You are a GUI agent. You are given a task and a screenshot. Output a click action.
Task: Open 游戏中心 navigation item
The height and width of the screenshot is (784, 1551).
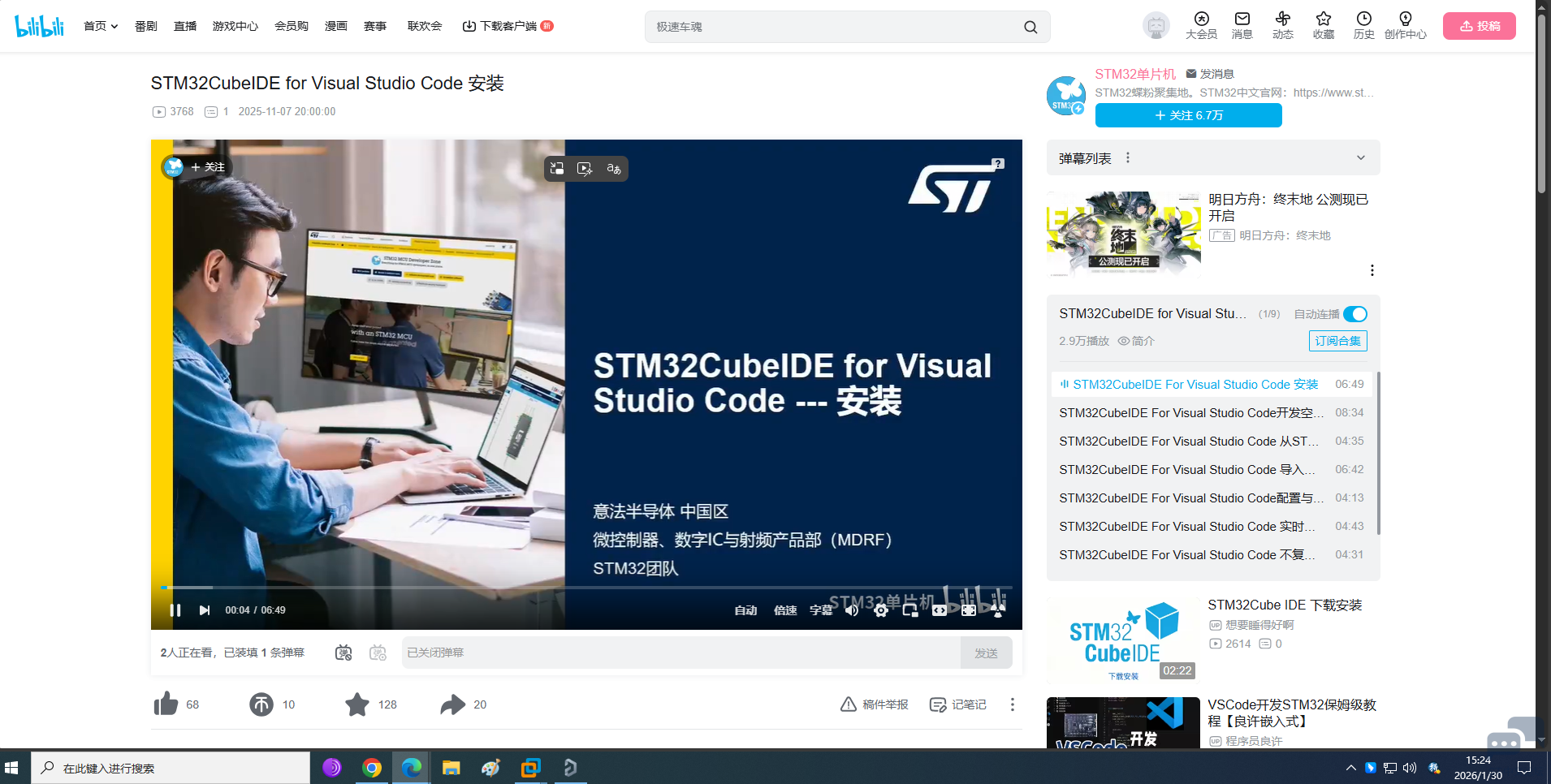coord(235,26)
